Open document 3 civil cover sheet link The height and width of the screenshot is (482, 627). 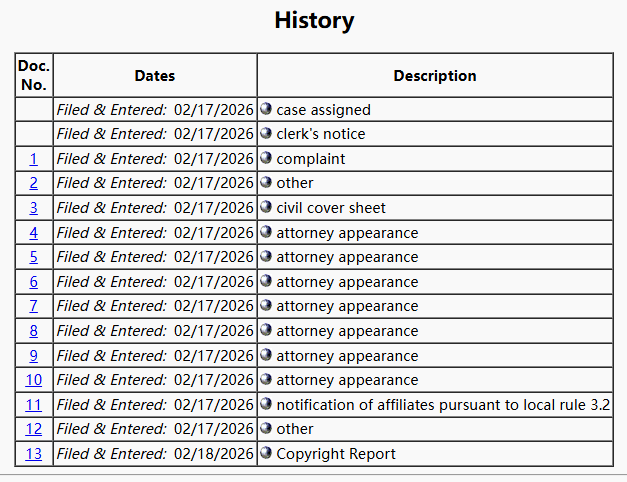click(34, 208)
